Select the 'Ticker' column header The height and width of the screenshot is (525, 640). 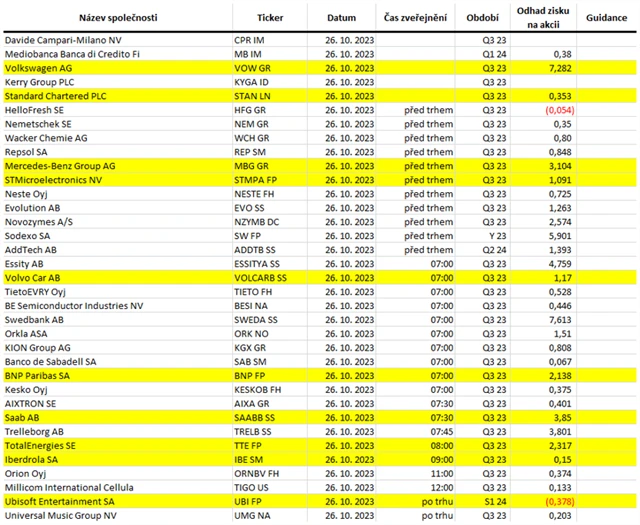click(x=270, y=18)
